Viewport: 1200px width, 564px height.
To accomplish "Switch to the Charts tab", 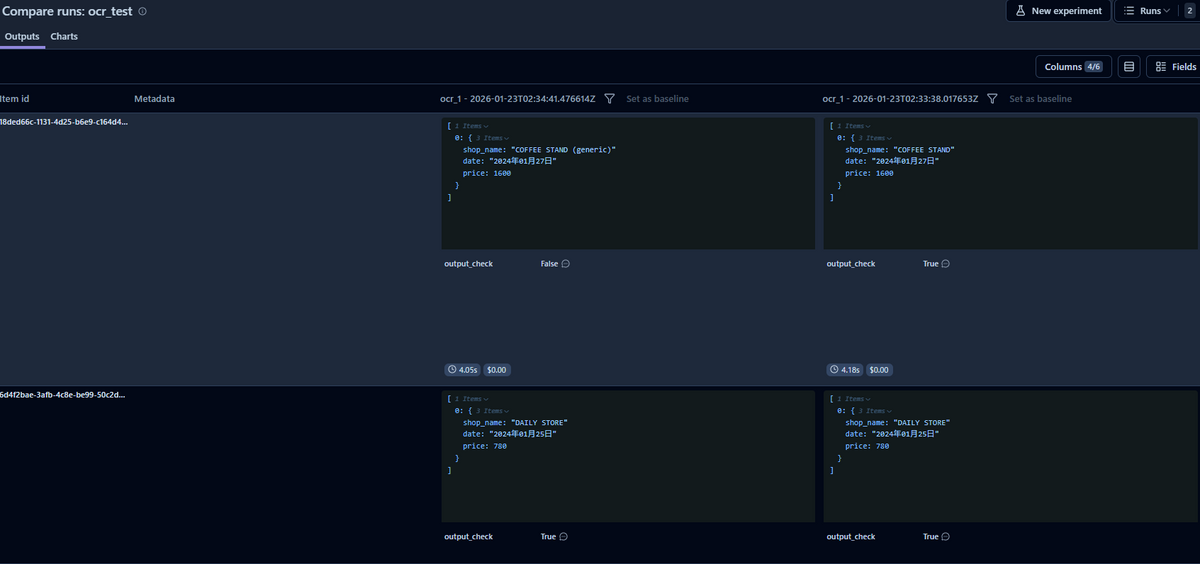I will click(x=64, y=37).
